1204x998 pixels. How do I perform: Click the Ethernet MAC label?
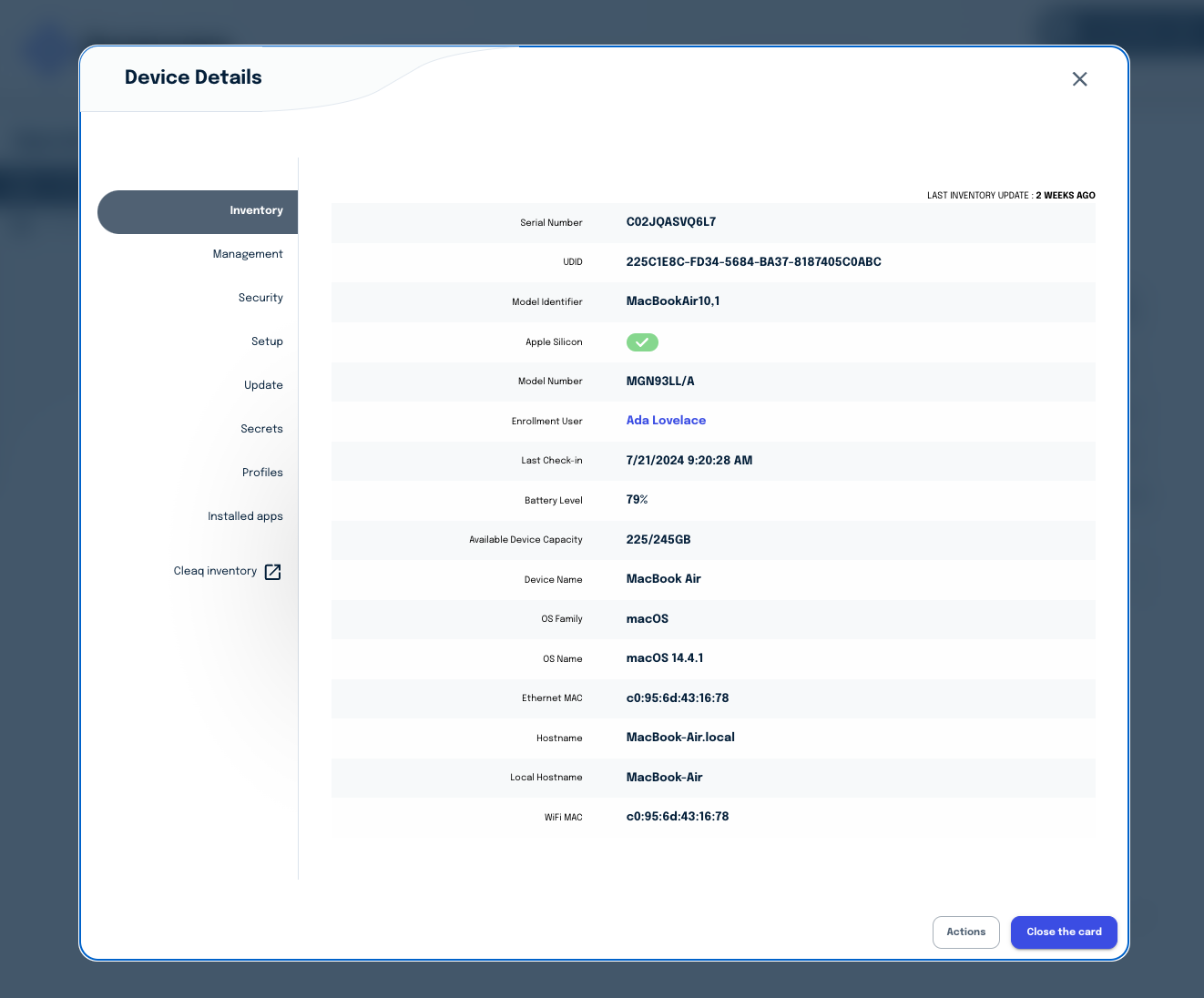click(552, 698)
